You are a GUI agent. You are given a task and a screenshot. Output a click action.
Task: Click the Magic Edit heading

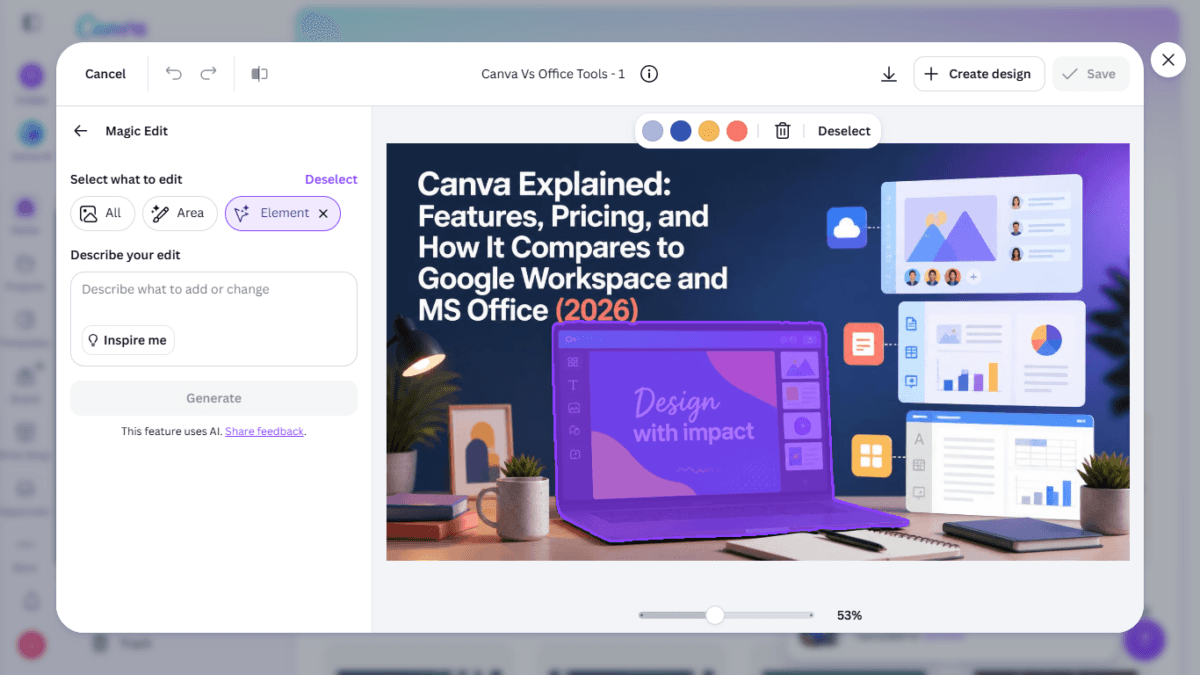(x=137, y=131)
